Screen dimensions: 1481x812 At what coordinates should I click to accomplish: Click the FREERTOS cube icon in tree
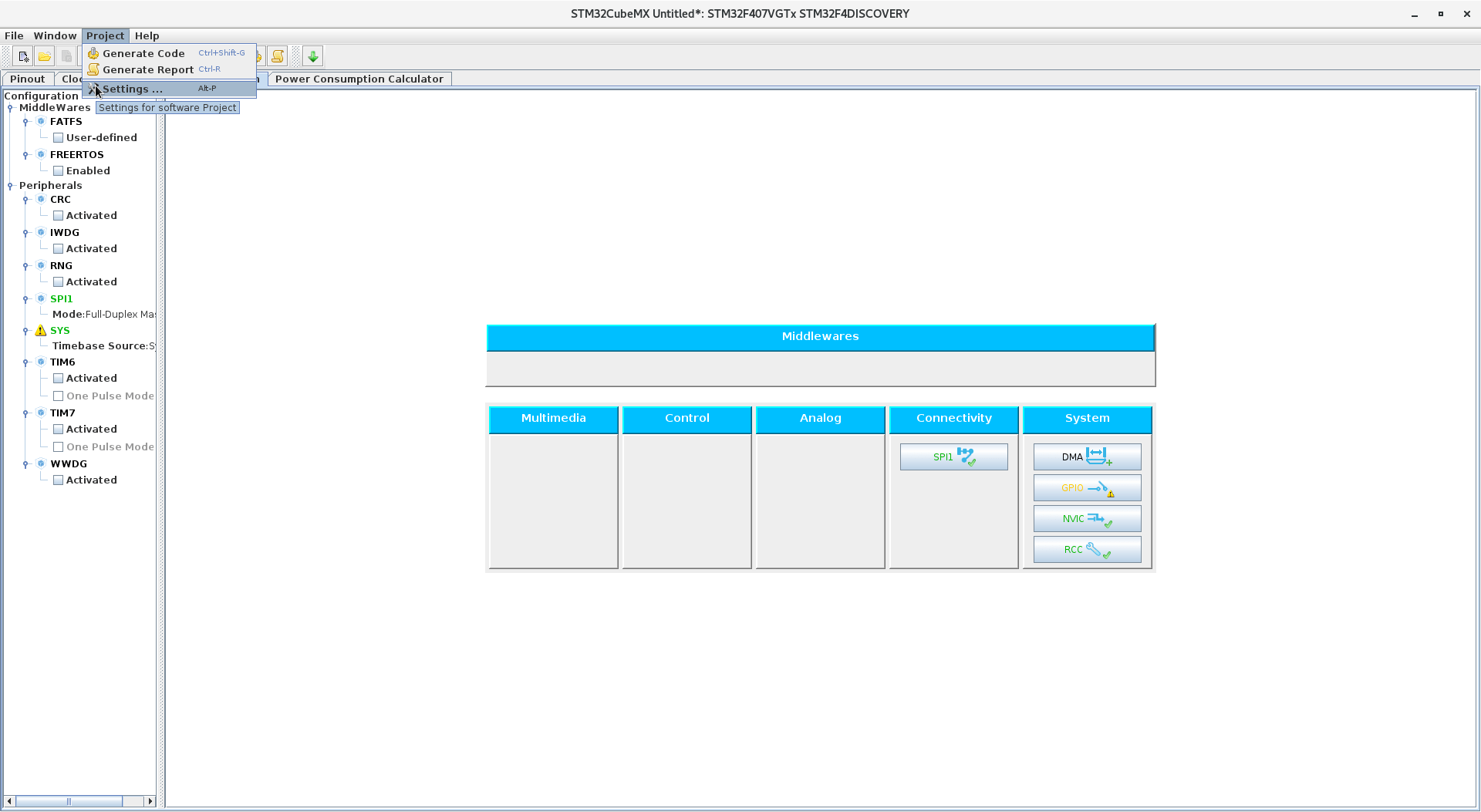(41, 154)
